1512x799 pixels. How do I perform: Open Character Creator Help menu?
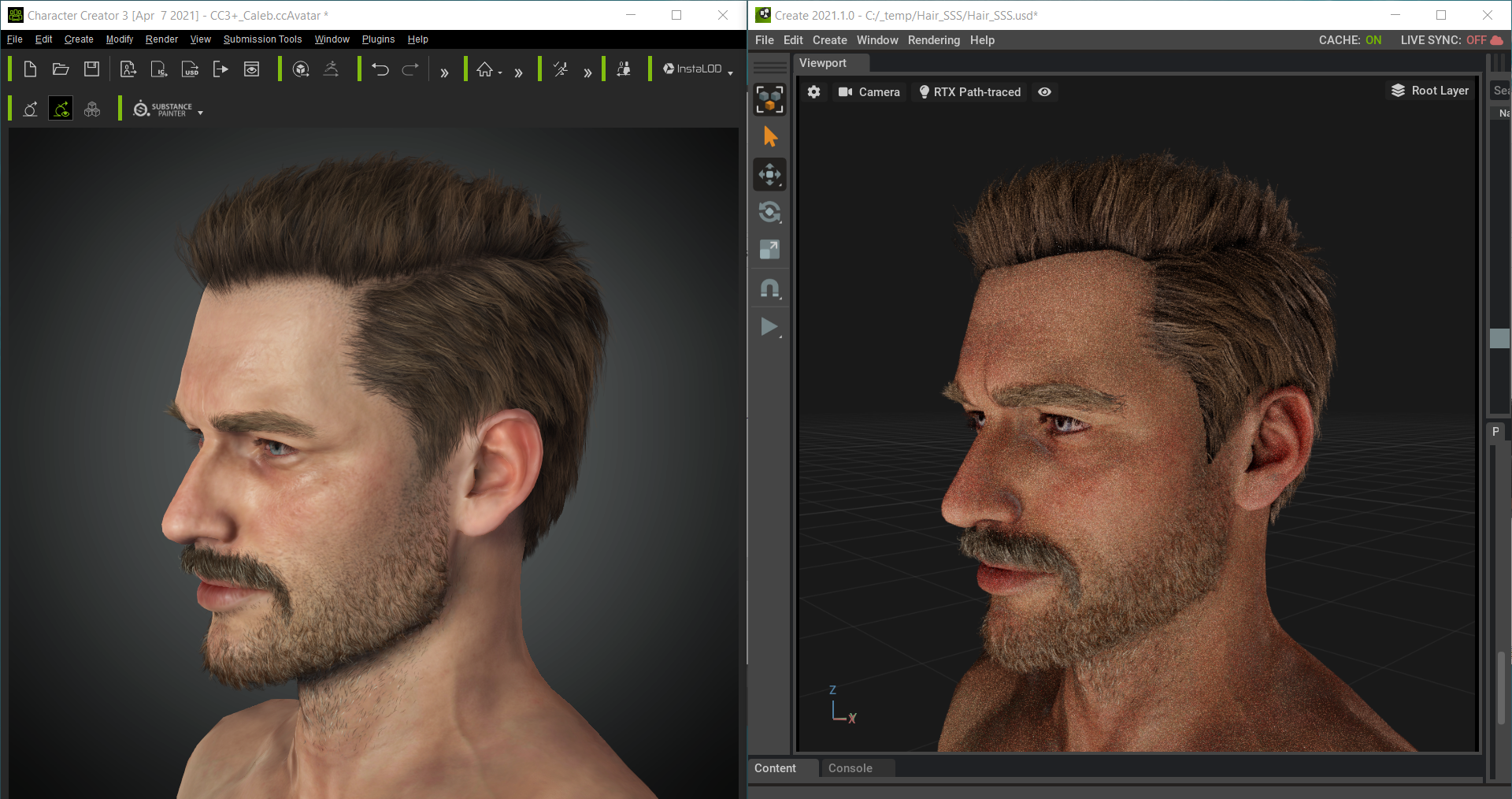coord(417,39)
